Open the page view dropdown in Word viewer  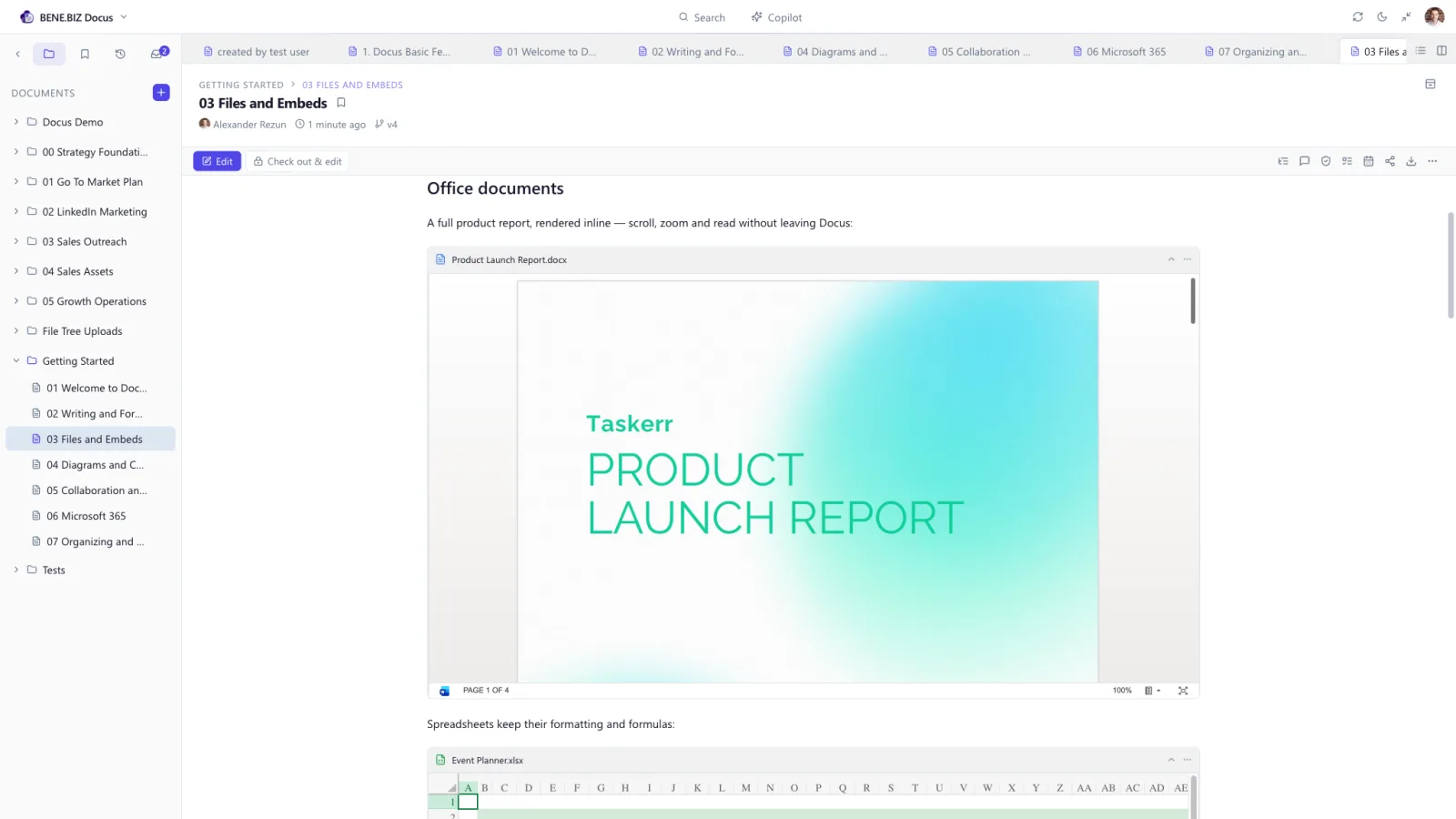click(x=1152, y=691)
